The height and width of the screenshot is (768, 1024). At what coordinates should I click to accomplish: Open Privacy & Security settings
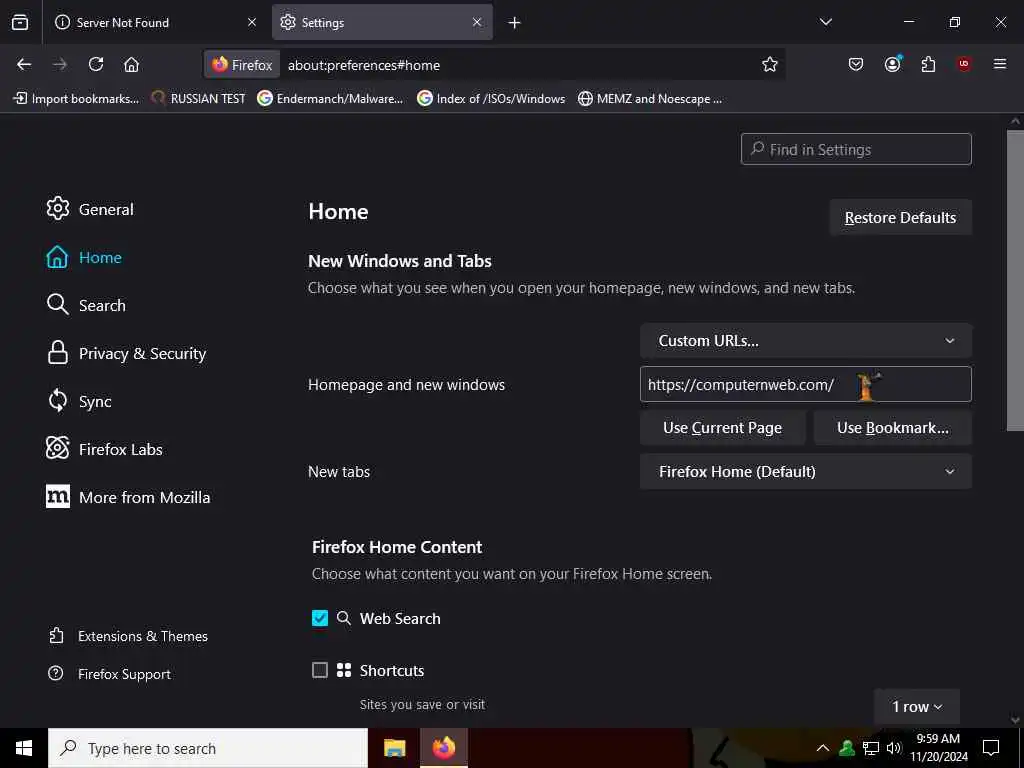pyautogui.click(x=126, y=353)
